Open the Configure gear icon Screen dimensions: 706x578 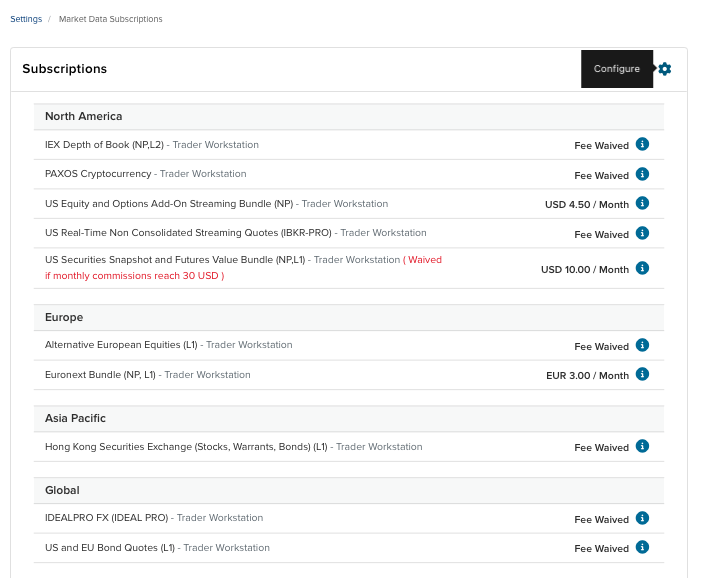click(665, 69)
